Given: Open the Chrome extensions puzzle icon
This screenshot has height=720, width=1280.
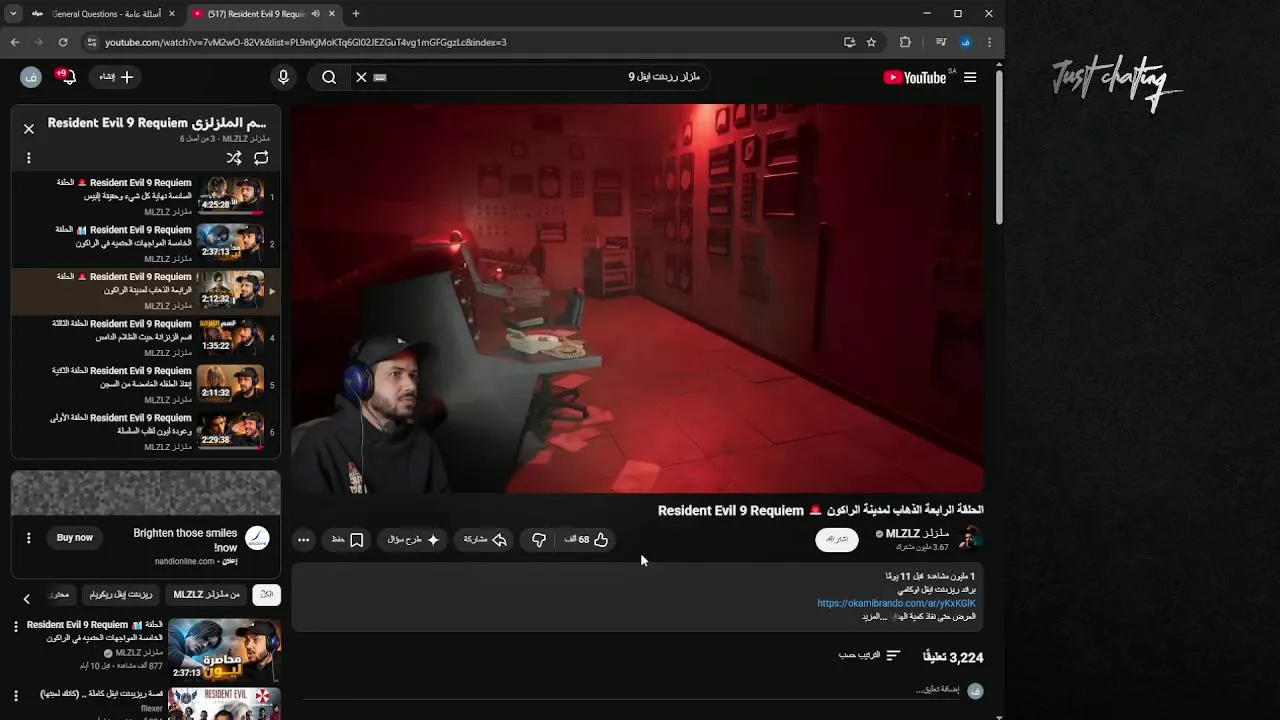Looking at the screenshot, I should coord(905,42).
